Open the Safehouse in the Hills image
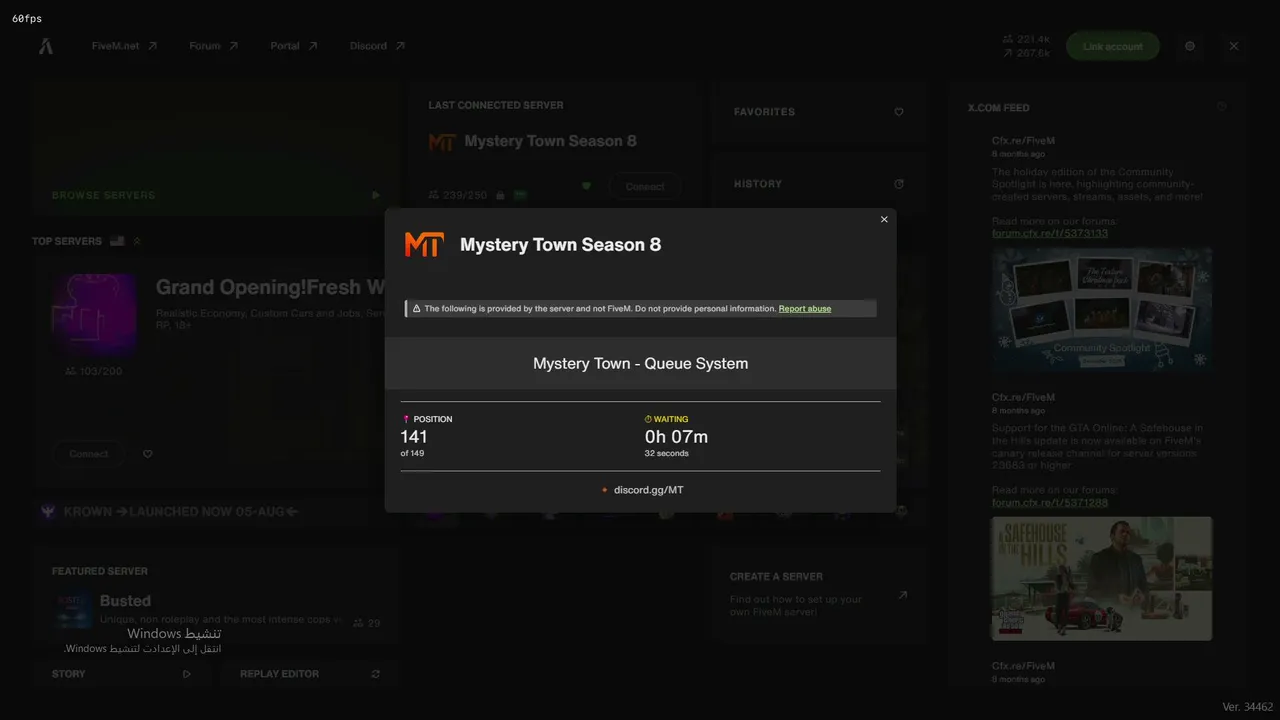 [x=1102, y=578]
